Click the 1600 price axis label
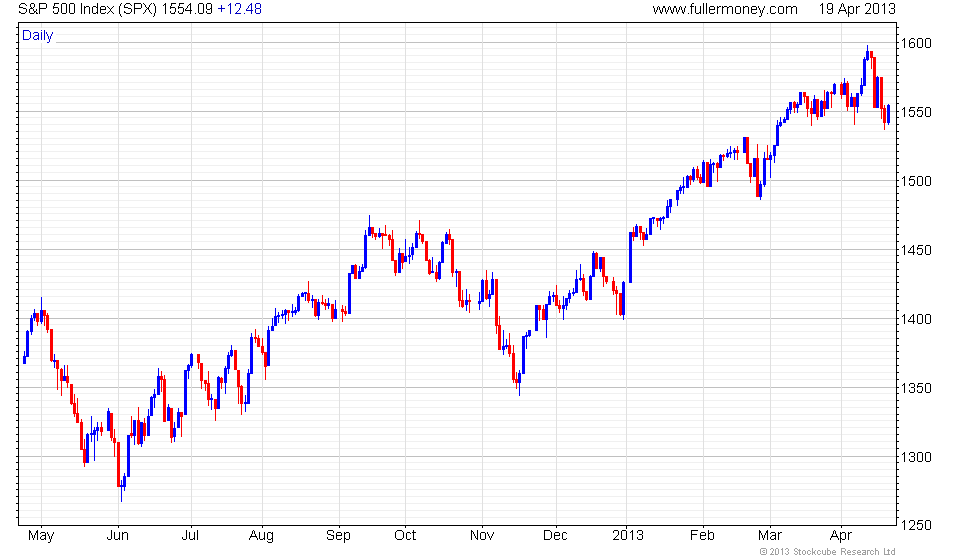The image size is (980, 560). [916, 43]
